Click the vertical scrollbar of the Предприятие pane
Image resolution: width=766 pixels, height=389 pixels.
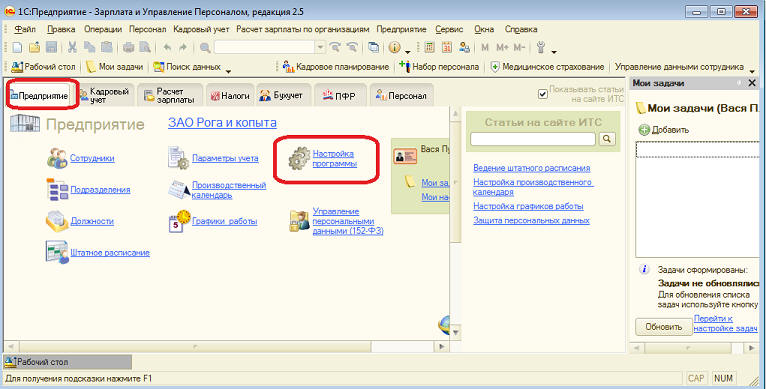(x=455, y=223)
